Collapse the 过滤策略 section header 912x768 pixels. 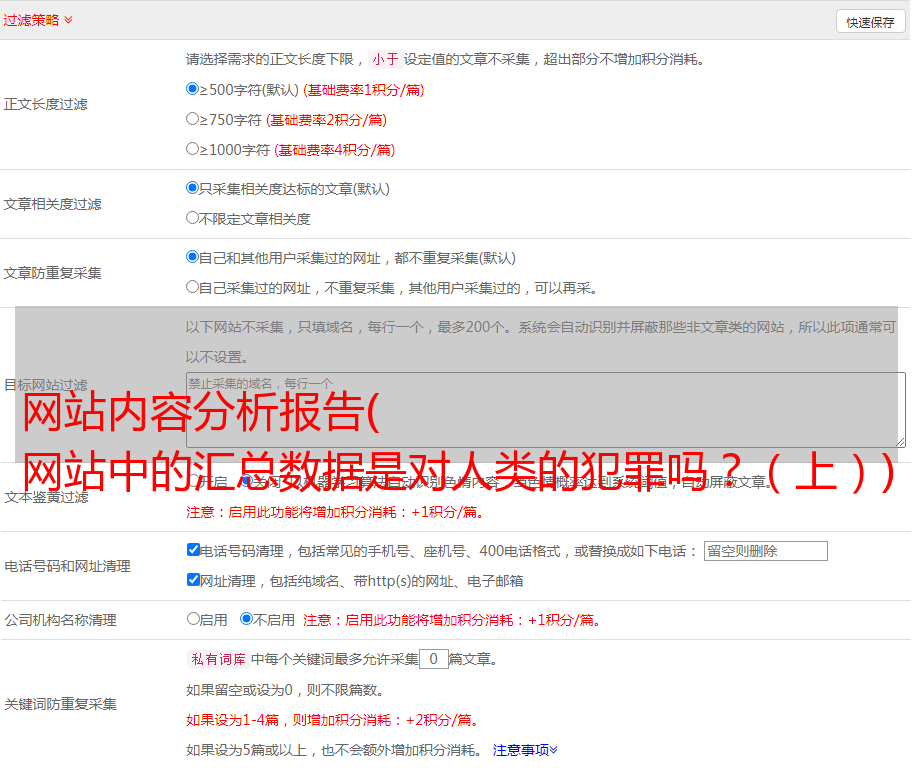(38, 20)
